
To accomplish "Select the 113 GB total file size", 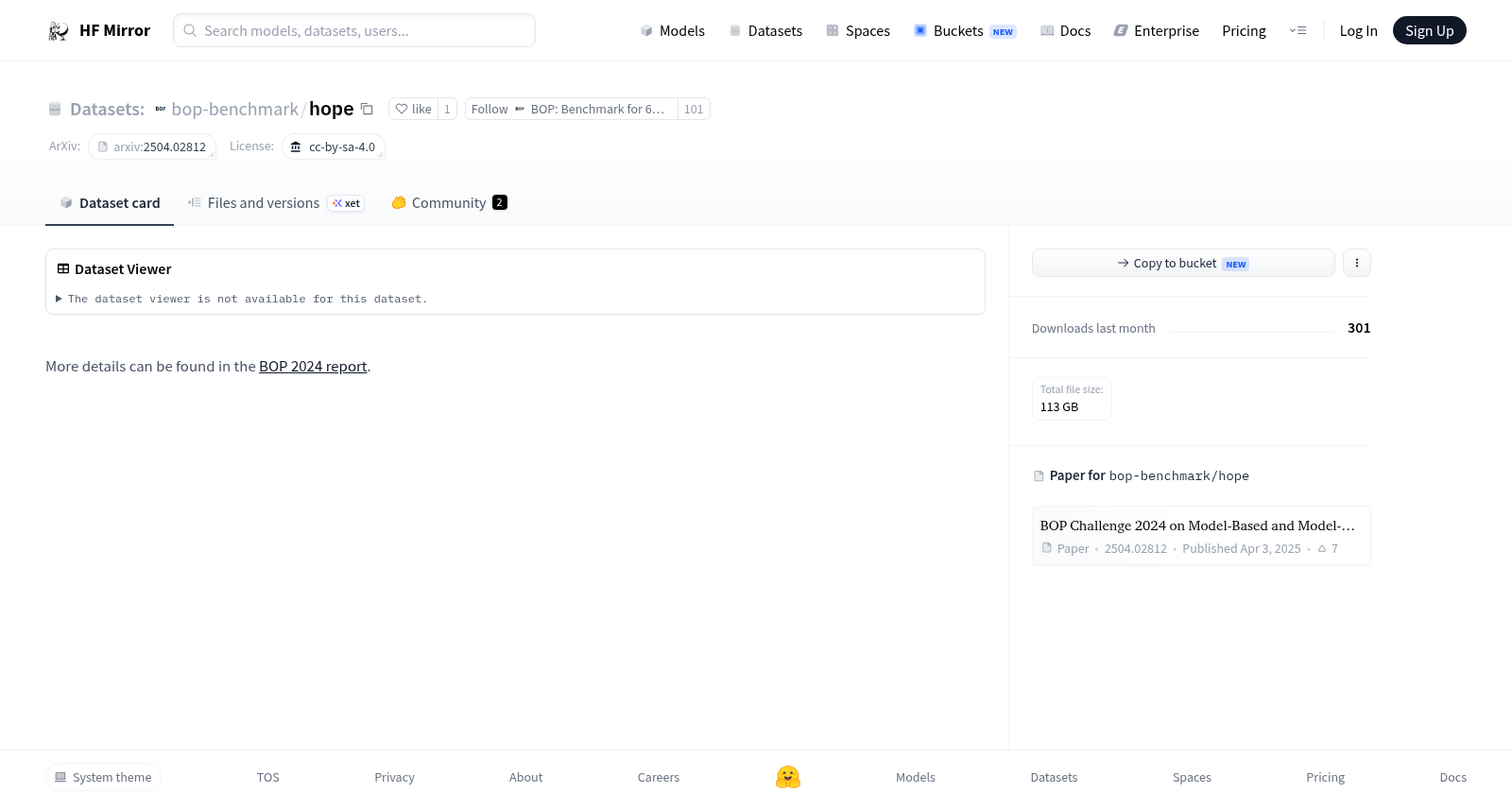I will tap(1059, 407).
